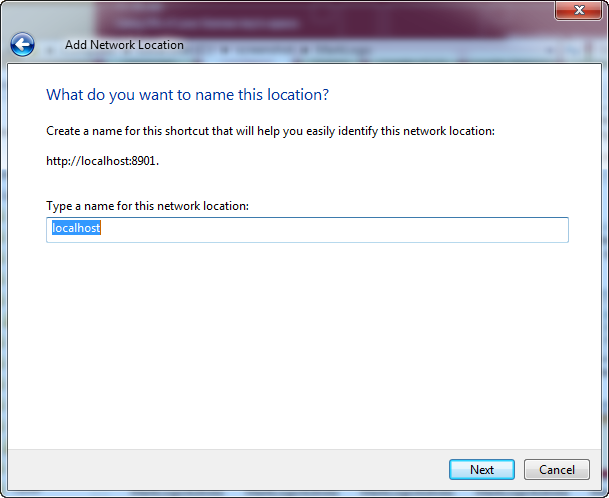Click the blank white area below name field
609x498 pixels.
tap(300, 340)
